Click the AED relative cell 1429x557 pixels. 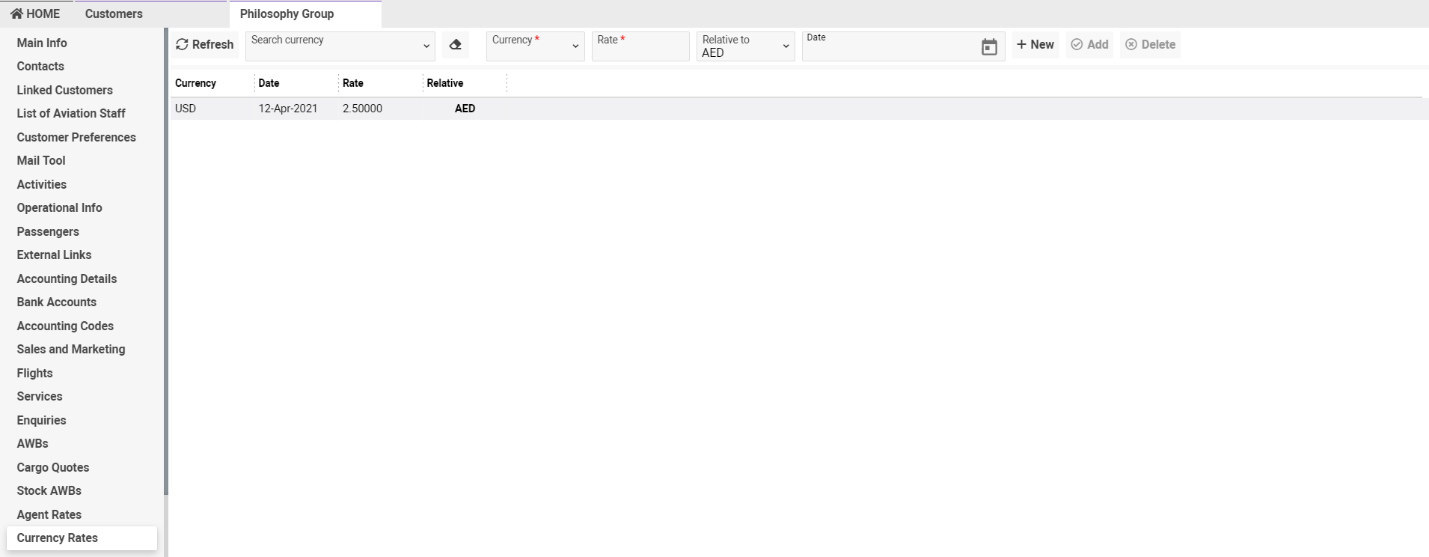tap(464, 109)
